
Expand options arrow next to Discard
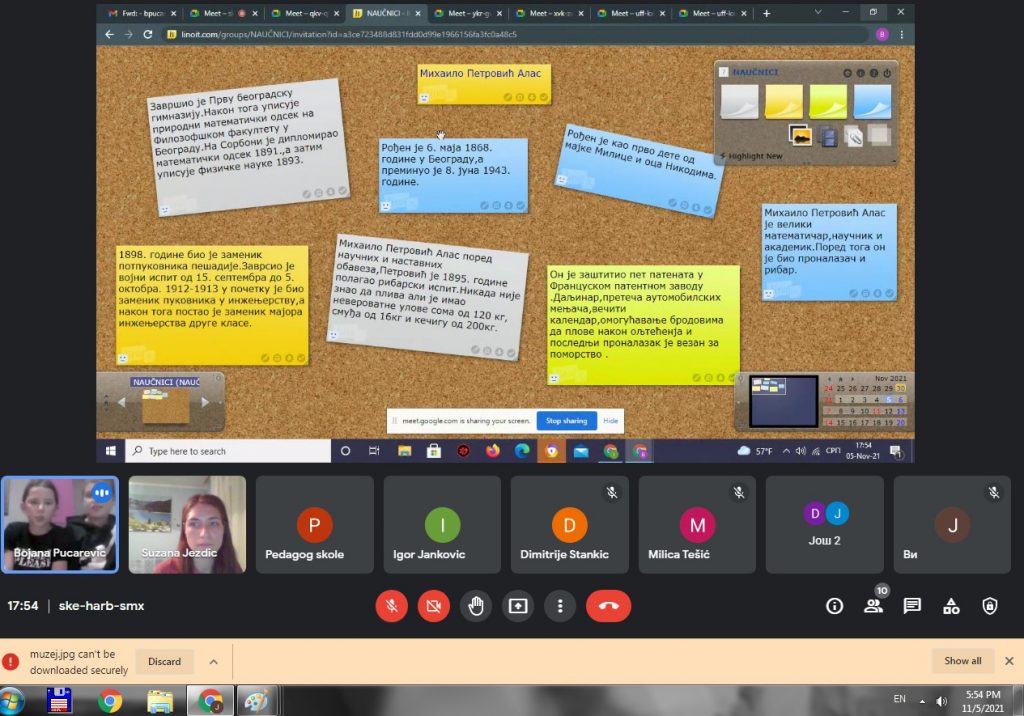point(213,661)
